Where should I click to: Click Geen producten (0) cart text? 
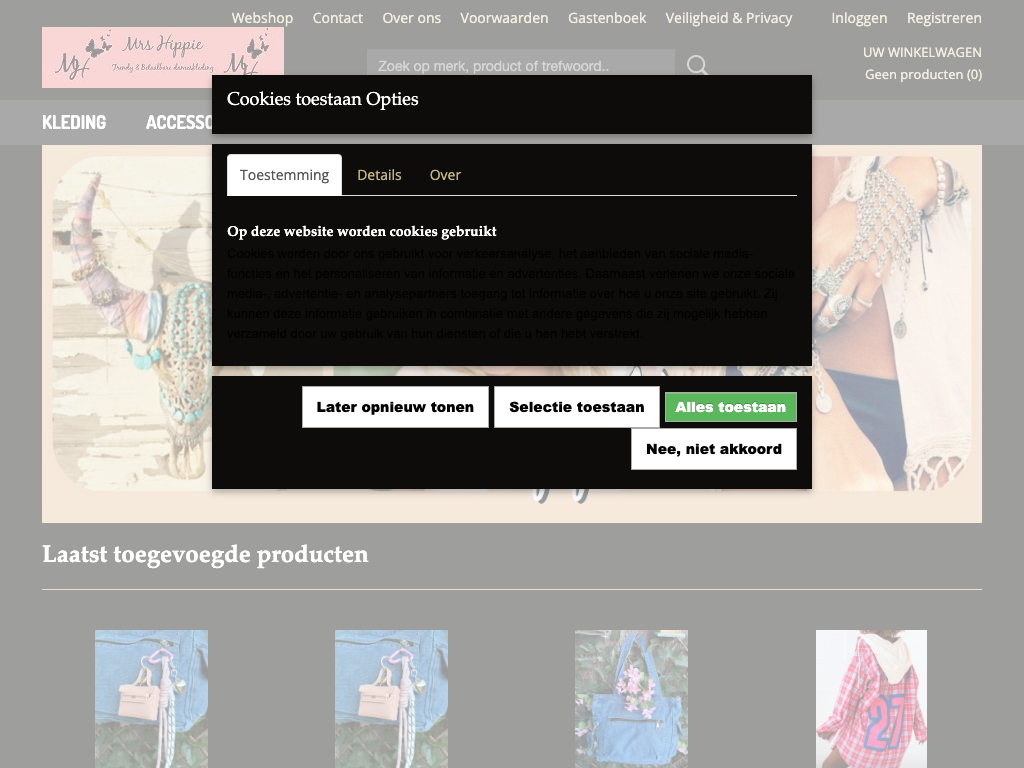tap(923, 74)
